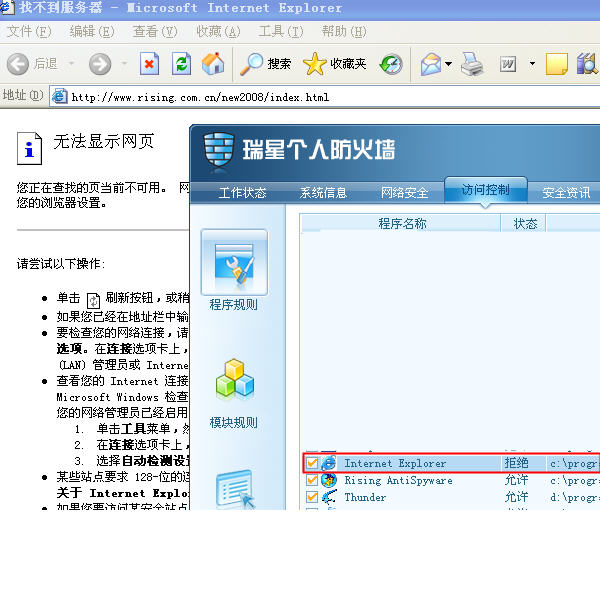
Task: Sort by 程序名称 column header
Action: coord(401,223)
